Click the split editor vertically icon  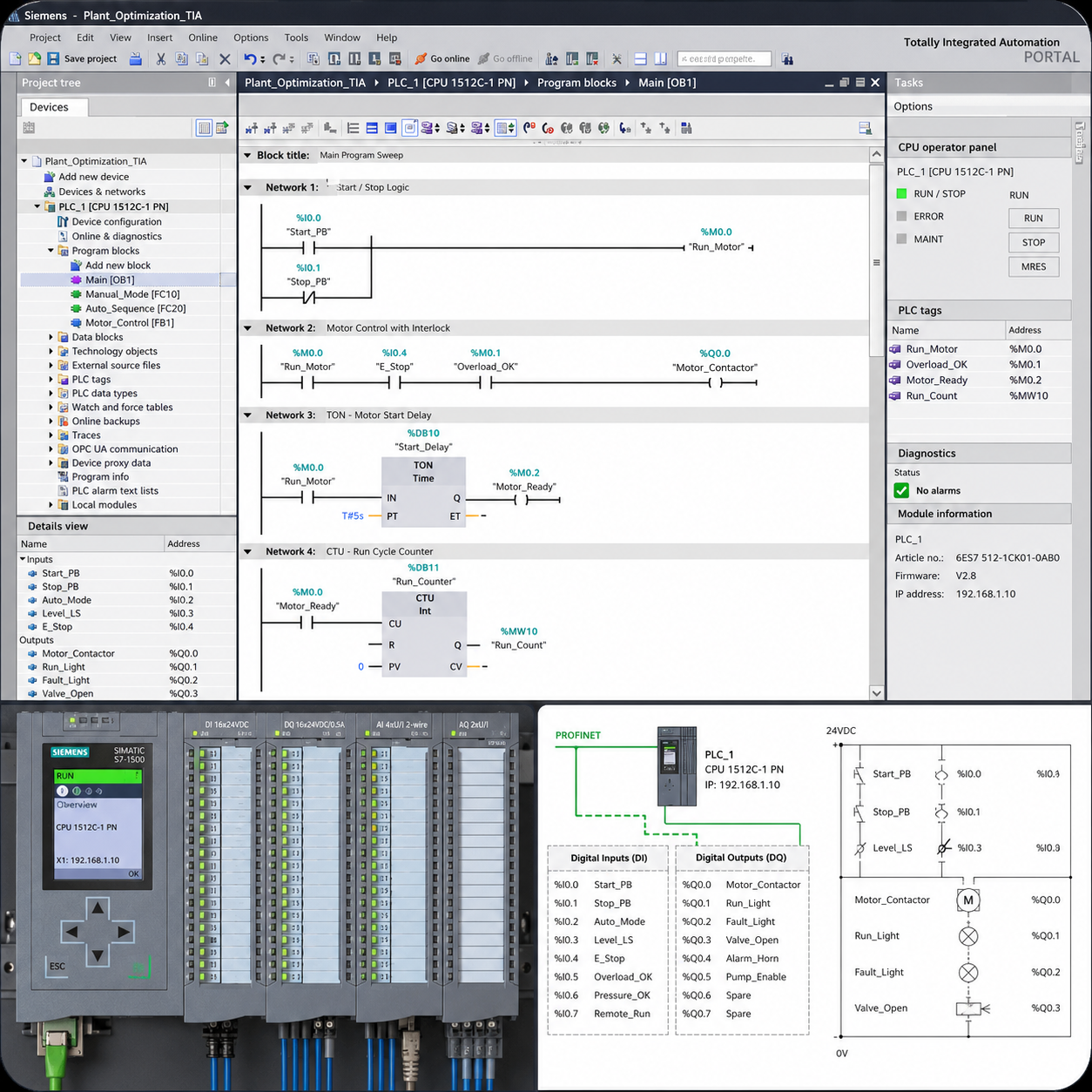[660, 58]
